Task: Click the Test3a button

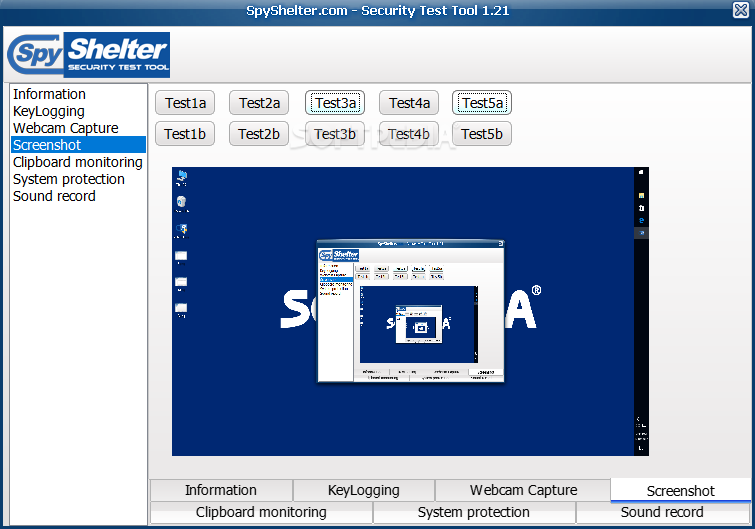Action: pos(335,103)
